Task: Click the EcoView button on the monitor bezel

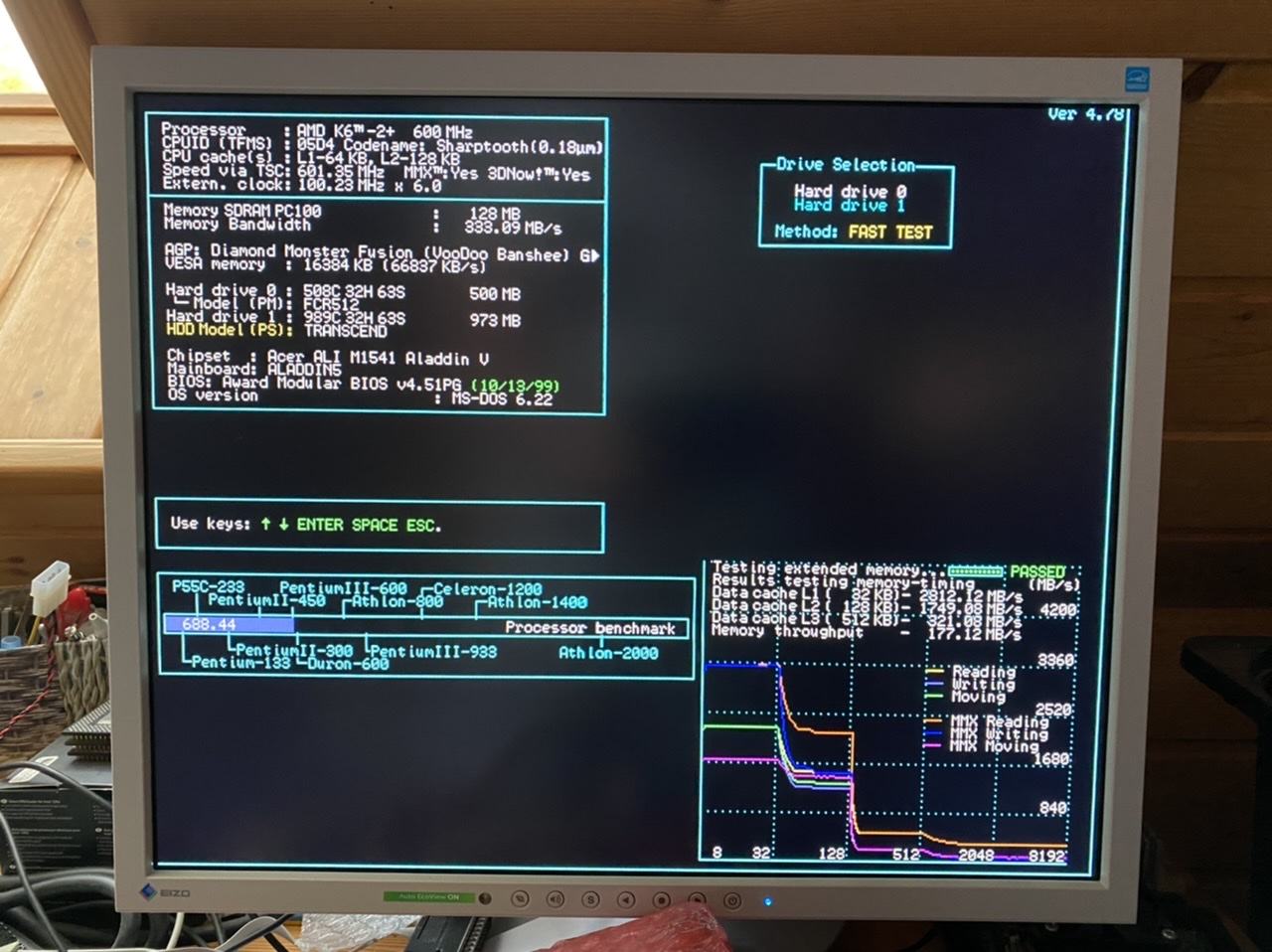Action: pos(520,898)
